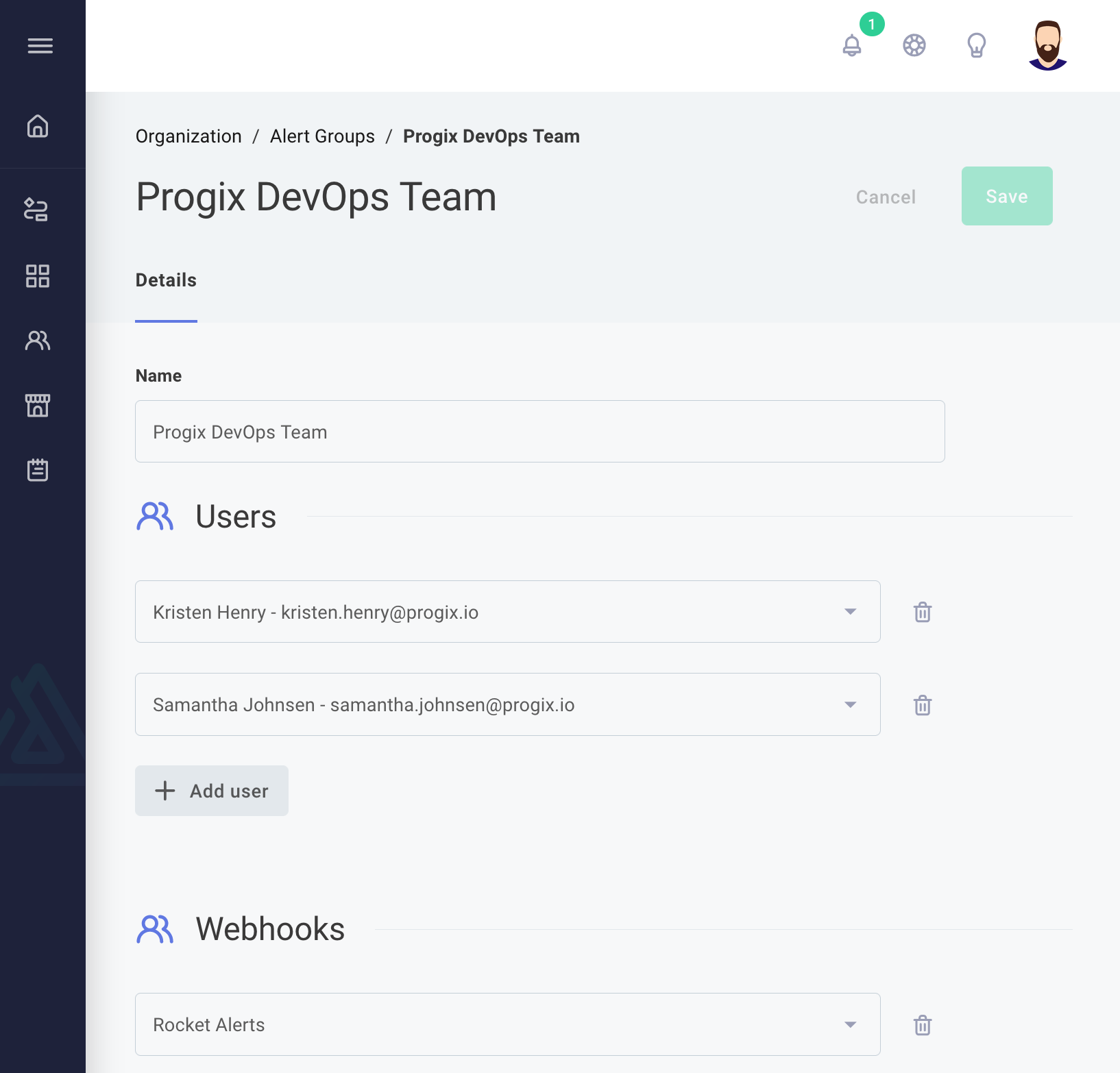Click the team Name input field
1120x1073 pixels.
tap(540, 431)
